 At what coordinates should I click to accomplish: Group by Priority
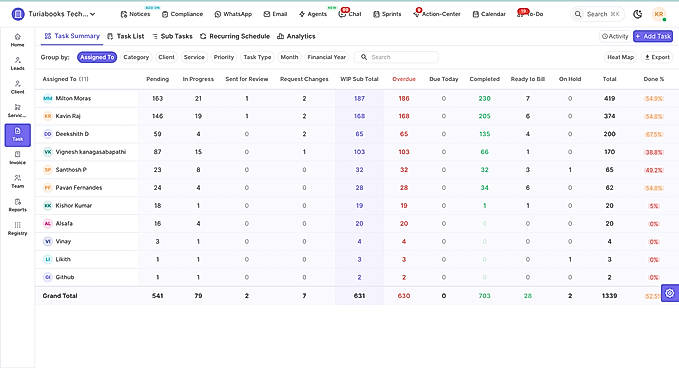coord(224,57)
